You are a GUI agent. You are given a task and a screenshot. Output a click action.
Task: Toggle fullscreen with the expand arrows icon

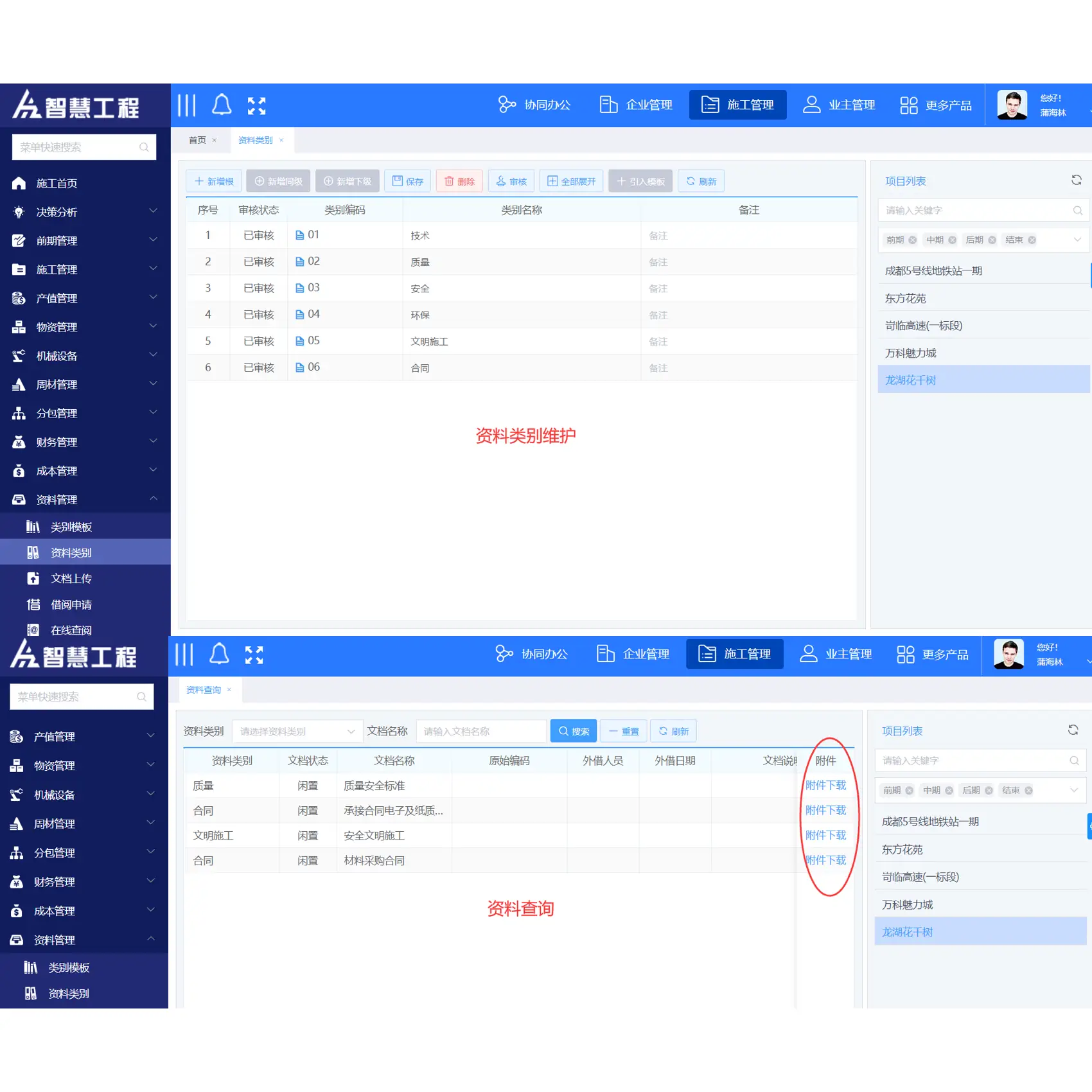(257, 105)
